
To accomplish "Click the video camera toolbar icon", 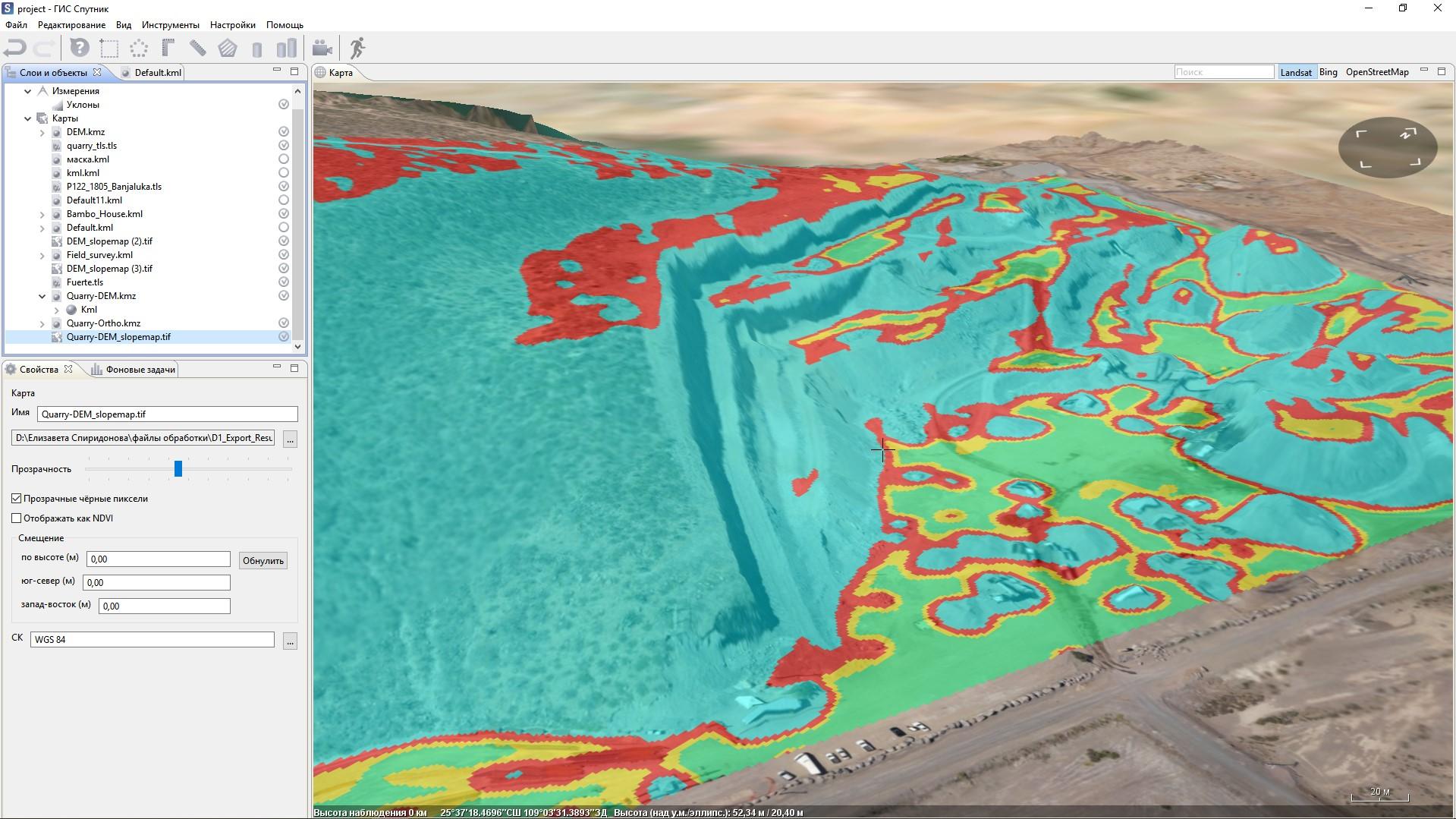I will click(x=322, y=49).
